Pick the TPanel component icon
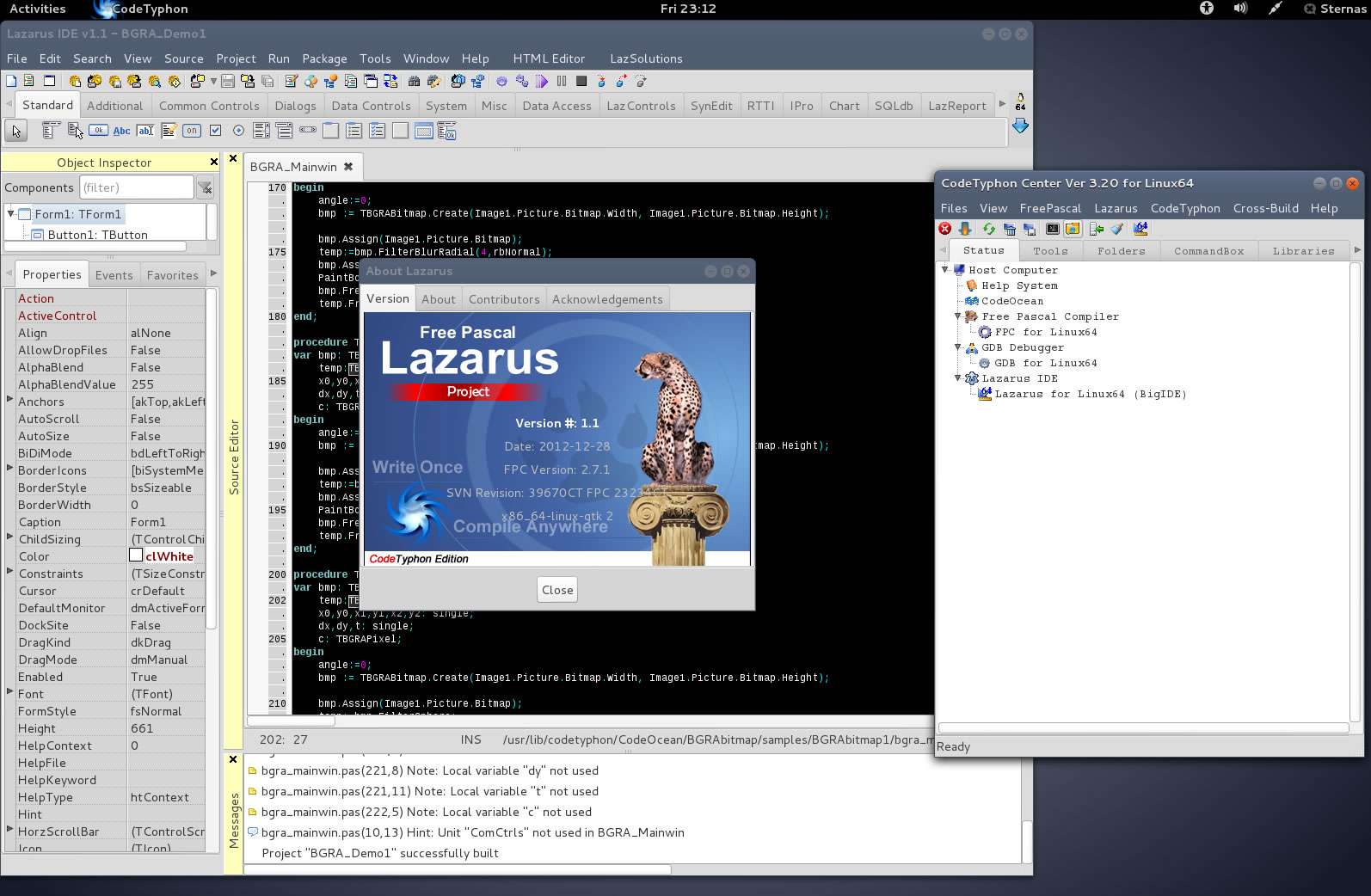This screenshot has height=896, width=1371. pos(400,131)
